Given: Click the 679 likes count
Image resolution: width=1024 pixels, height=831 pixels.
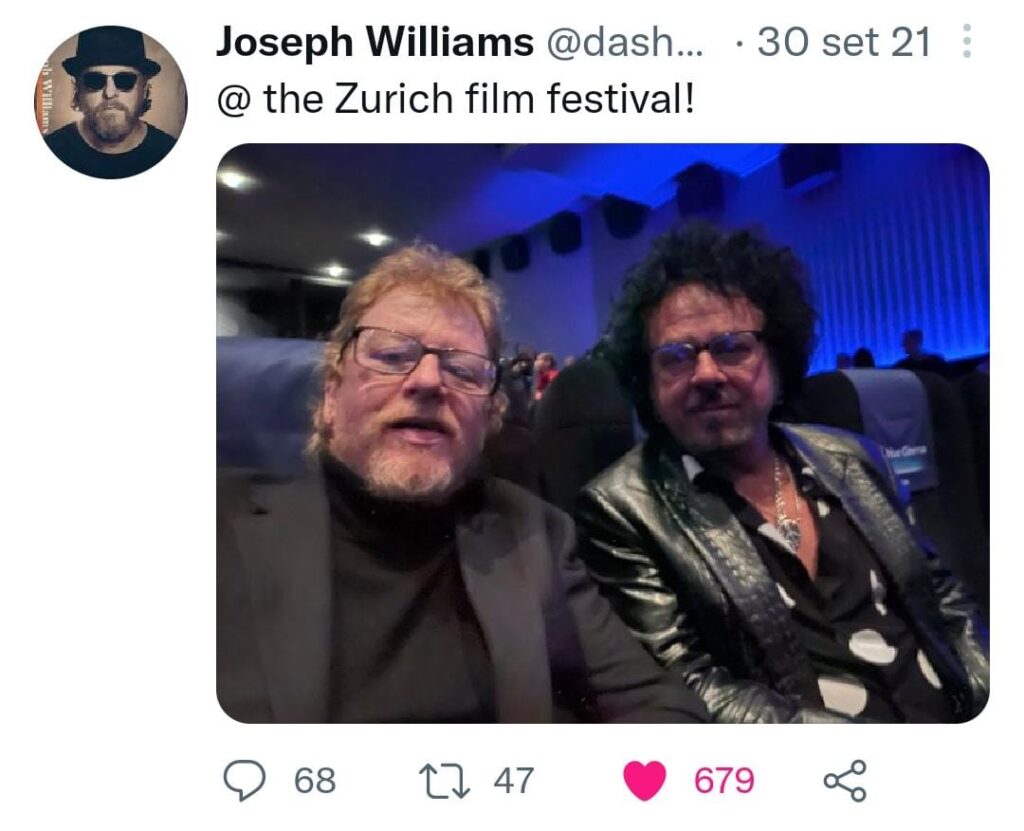Looking at the screenshot, I should tap(724, 781).
